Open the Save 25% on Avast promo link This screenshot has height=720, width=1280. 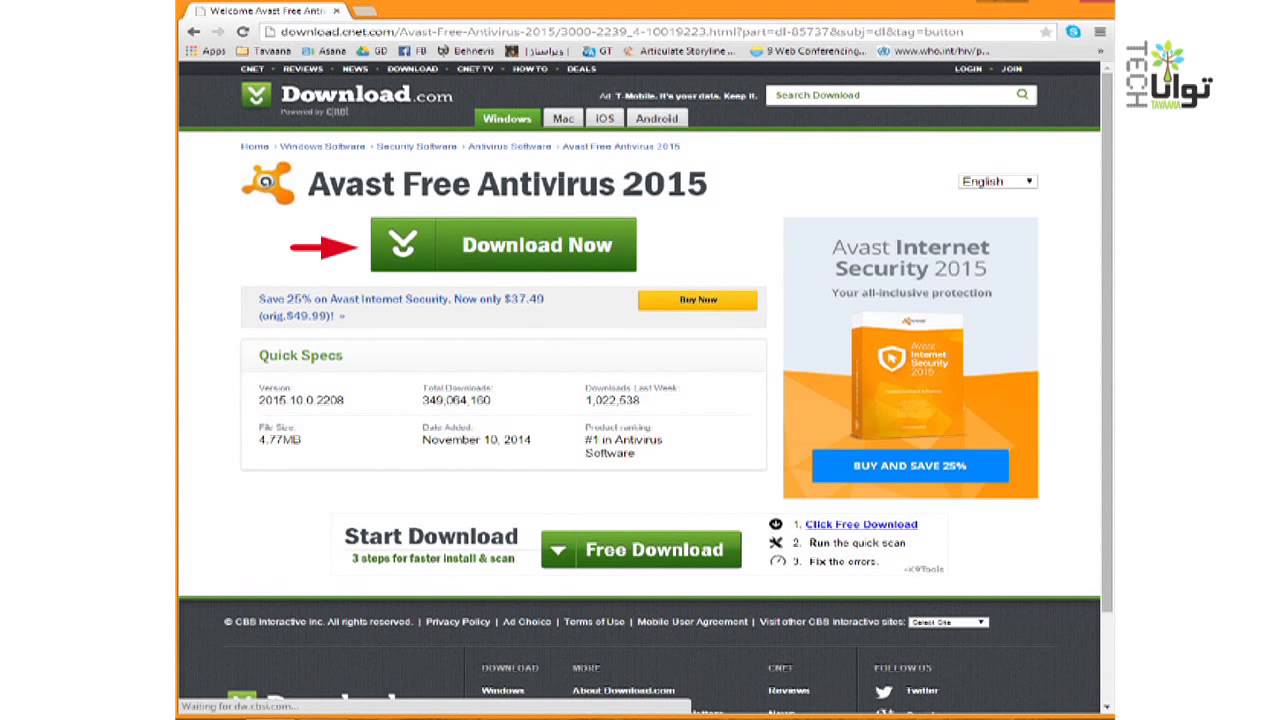tap(401, 307)
